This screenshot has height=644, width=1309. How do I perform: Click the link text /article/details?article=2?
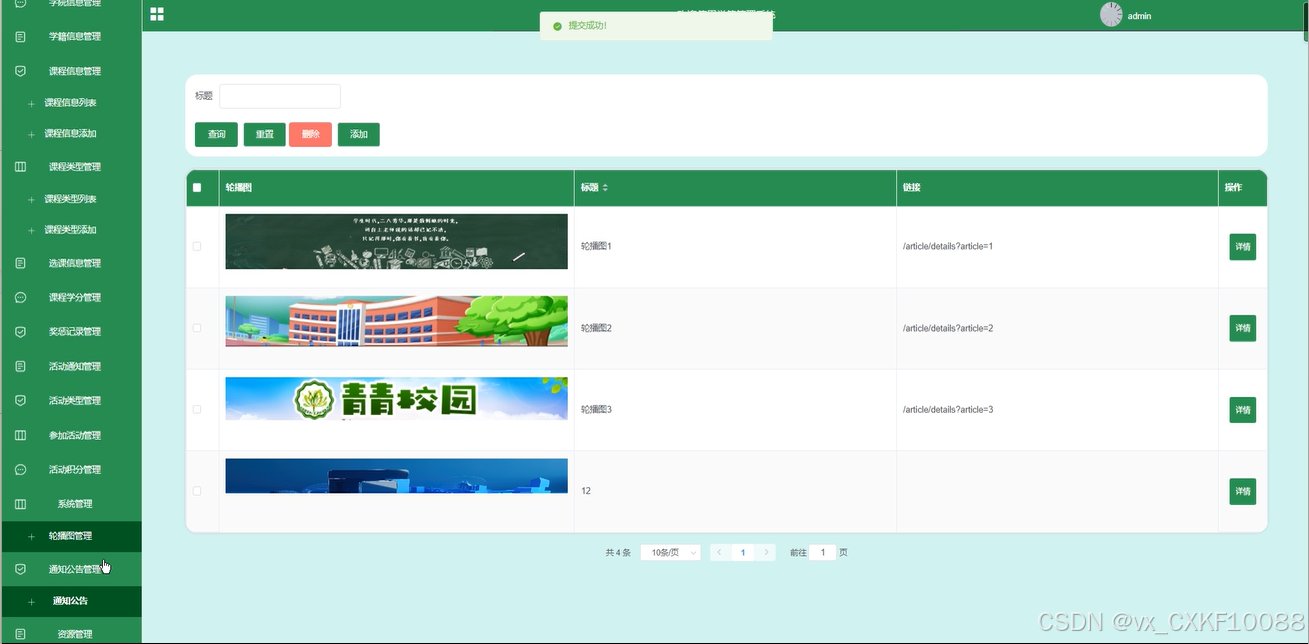tap(948, 328)
